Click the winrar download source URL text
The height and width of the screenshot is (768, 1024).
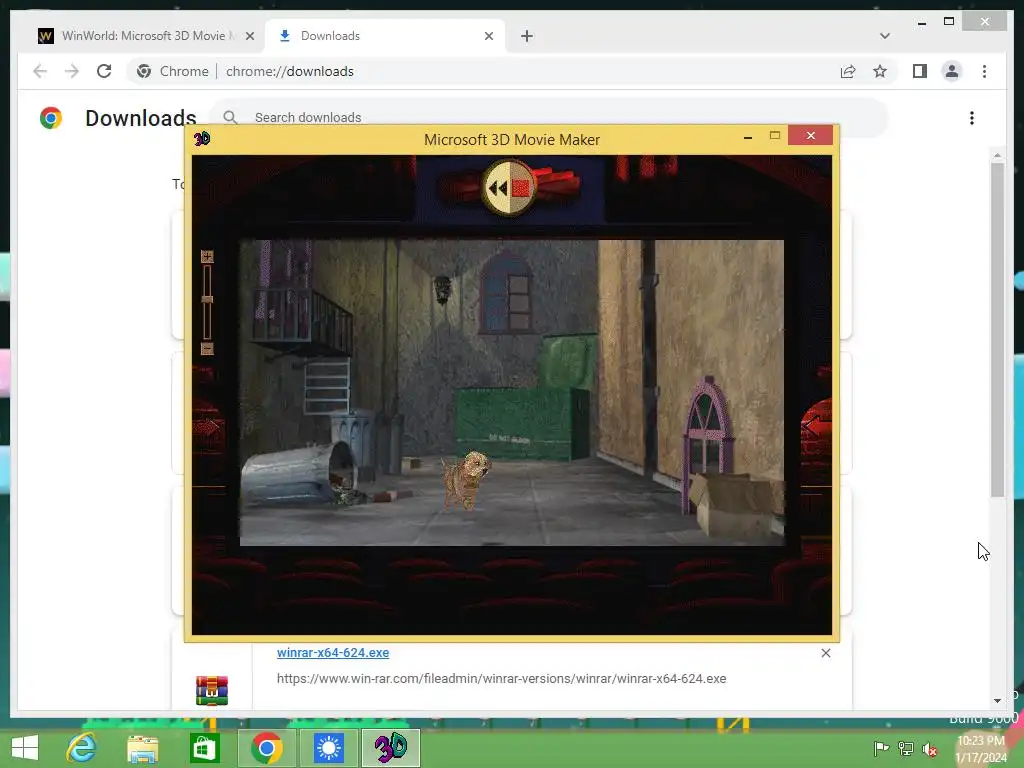pos(502,679)
